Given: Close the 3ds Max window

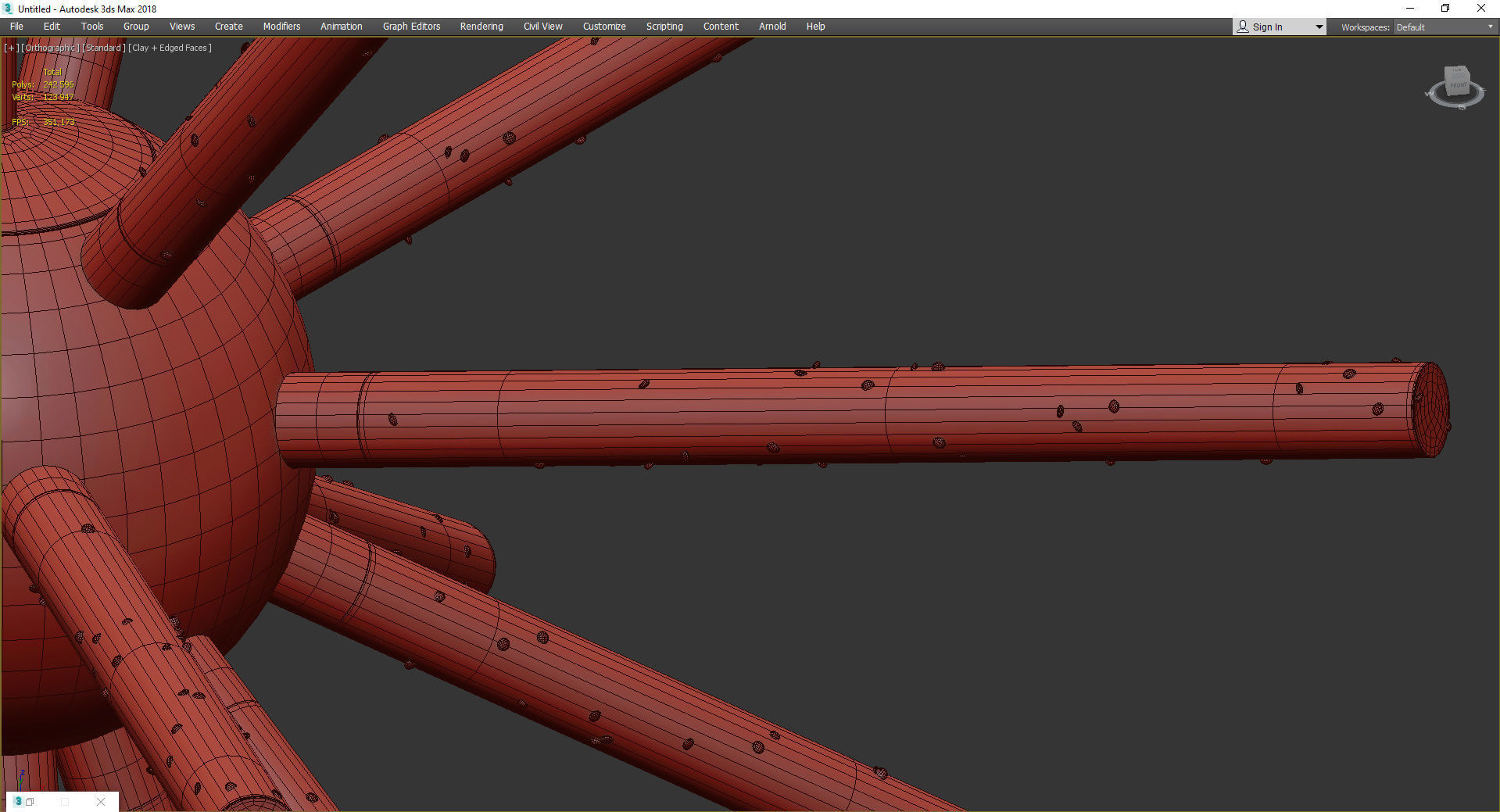Looking at the screenshot, I should click(1481, 9).
